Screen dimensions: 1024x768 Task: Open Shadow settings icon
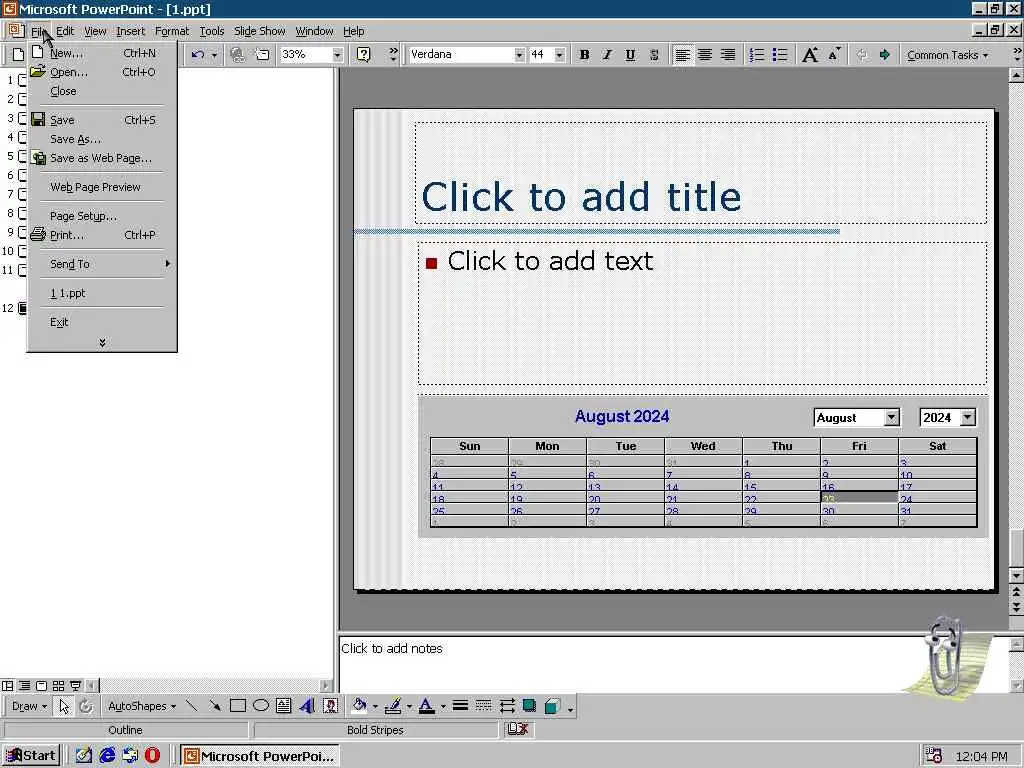(x=529, y=706)
